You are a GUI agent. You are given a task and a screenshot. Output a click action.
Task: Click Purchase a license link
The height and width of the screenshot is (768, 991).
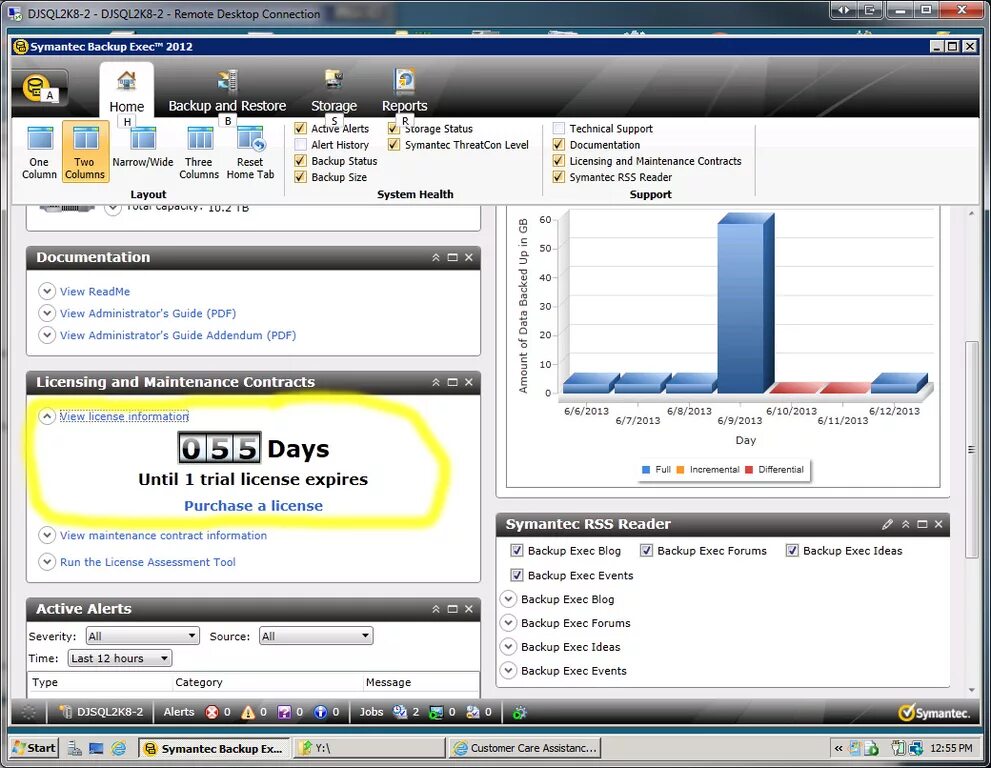pos(253,506)
